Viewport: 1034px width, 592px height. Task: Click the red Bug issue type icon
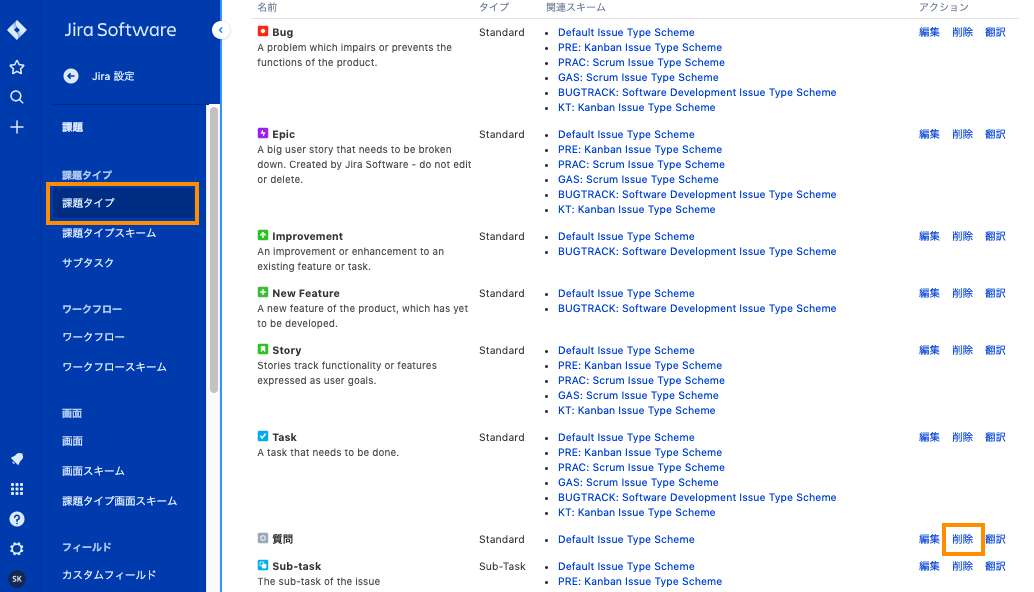(262, 31)
